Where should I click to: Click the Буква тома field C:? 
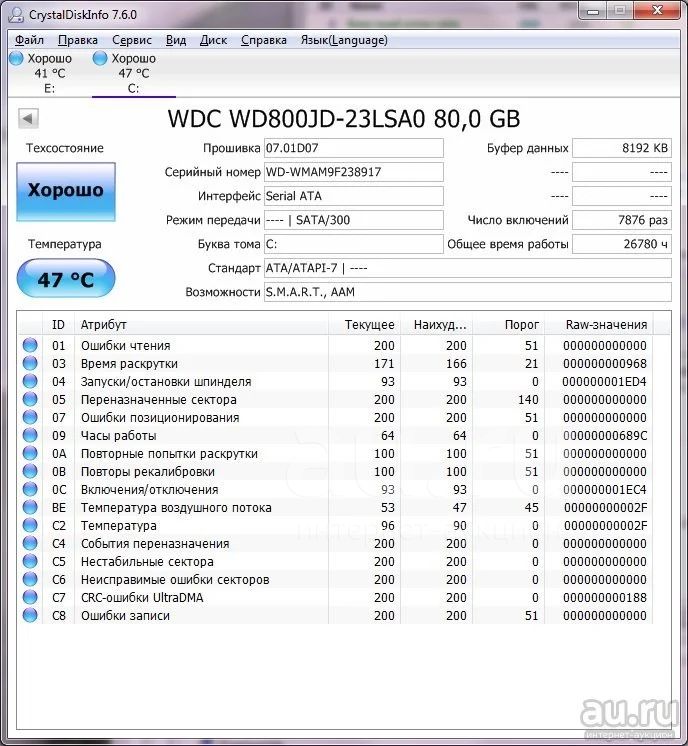(354, 244)
